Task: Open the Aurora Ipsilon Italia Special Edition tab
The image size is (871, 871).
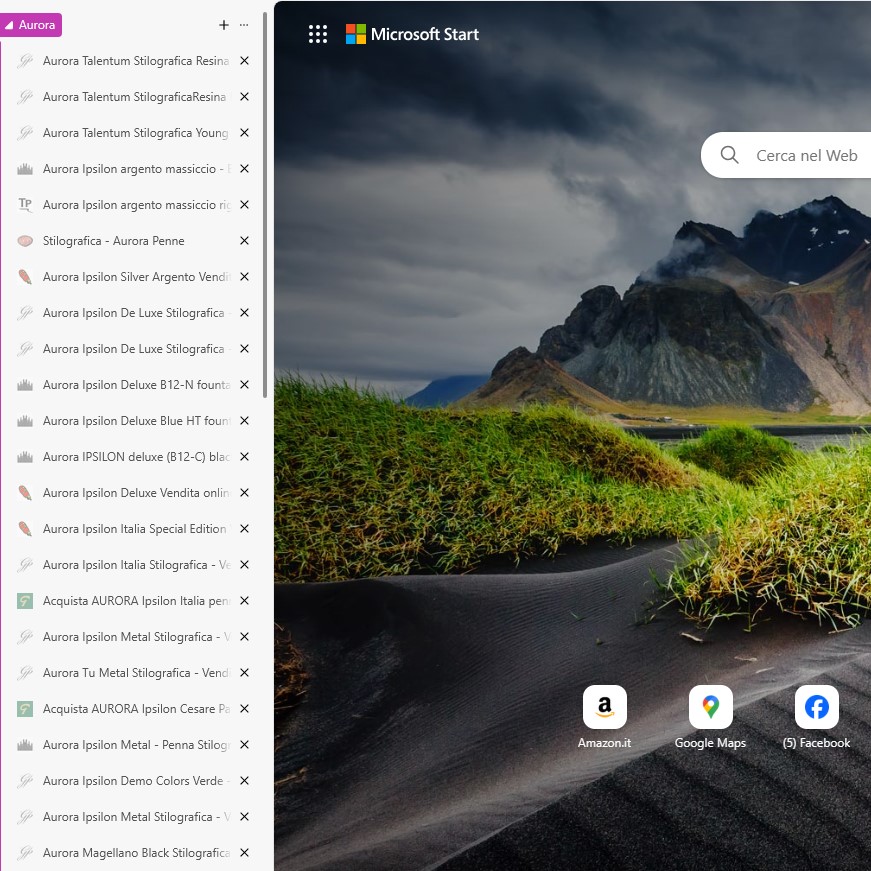Action: (x=135, y=529)
